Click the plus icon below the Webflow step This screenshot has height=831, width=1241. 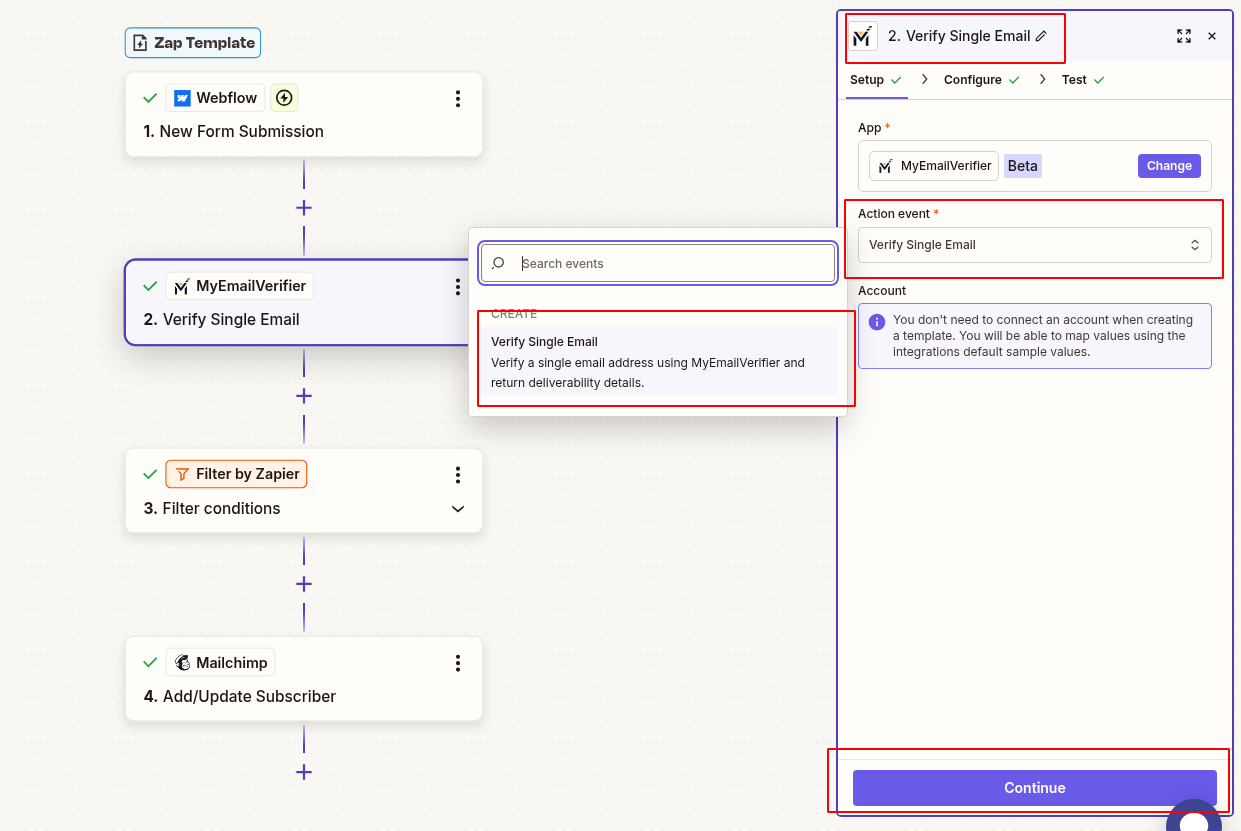303,207
